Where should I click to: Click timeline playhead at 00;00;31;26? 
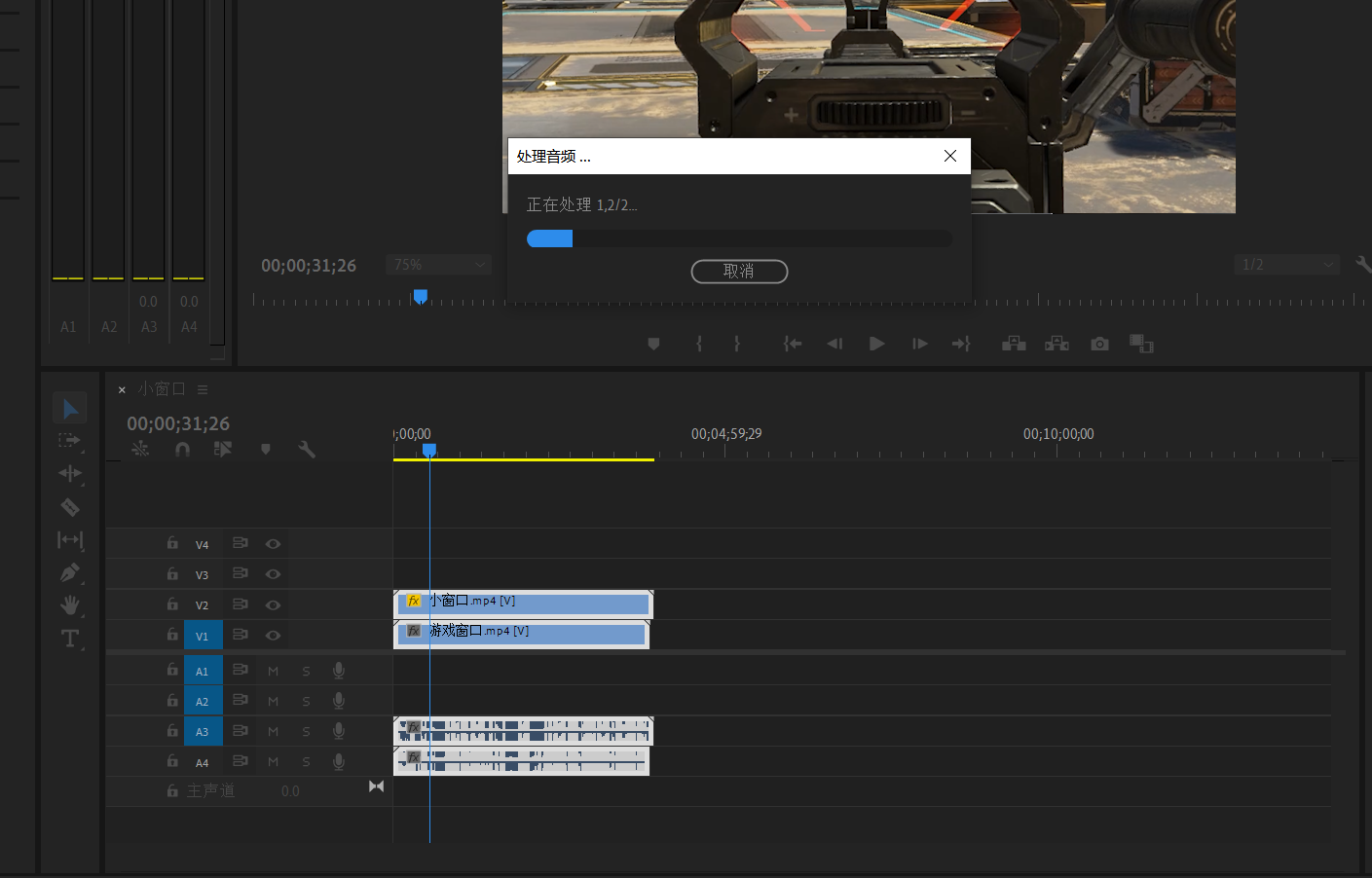click(x=429, y=451)
